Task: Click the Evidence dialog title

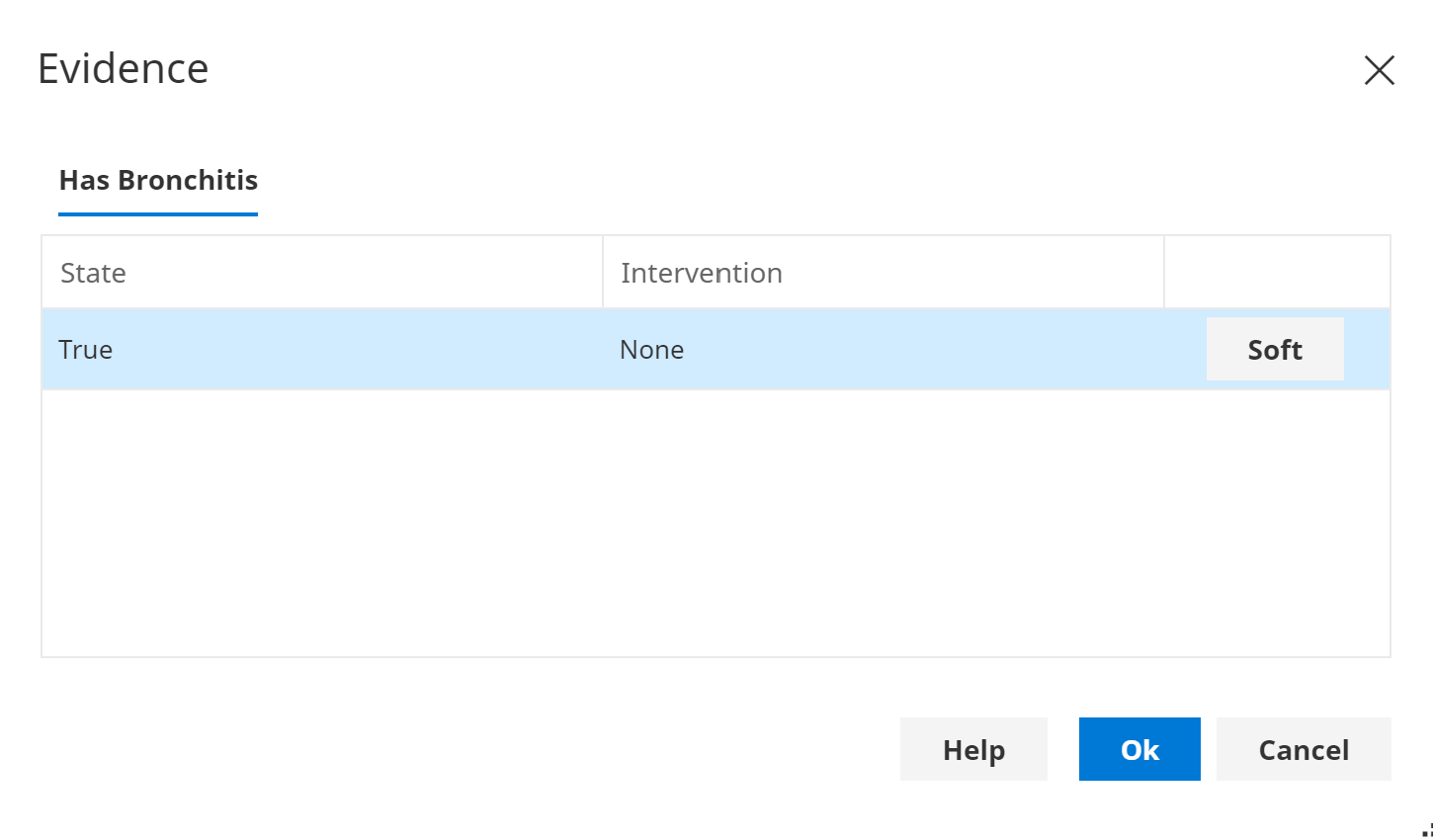Action: tap(124, 69)
